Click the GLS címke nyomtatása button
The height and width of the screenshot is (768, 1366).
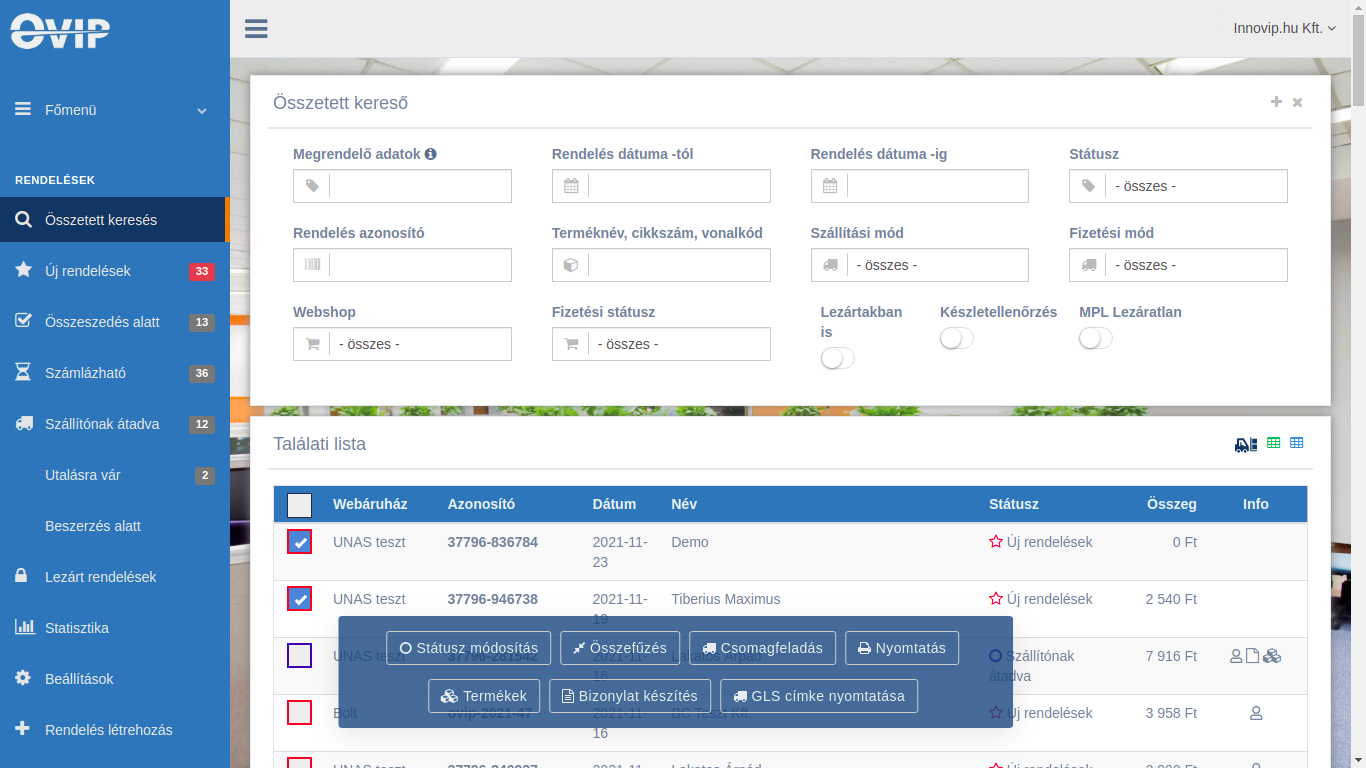(819, 696)
